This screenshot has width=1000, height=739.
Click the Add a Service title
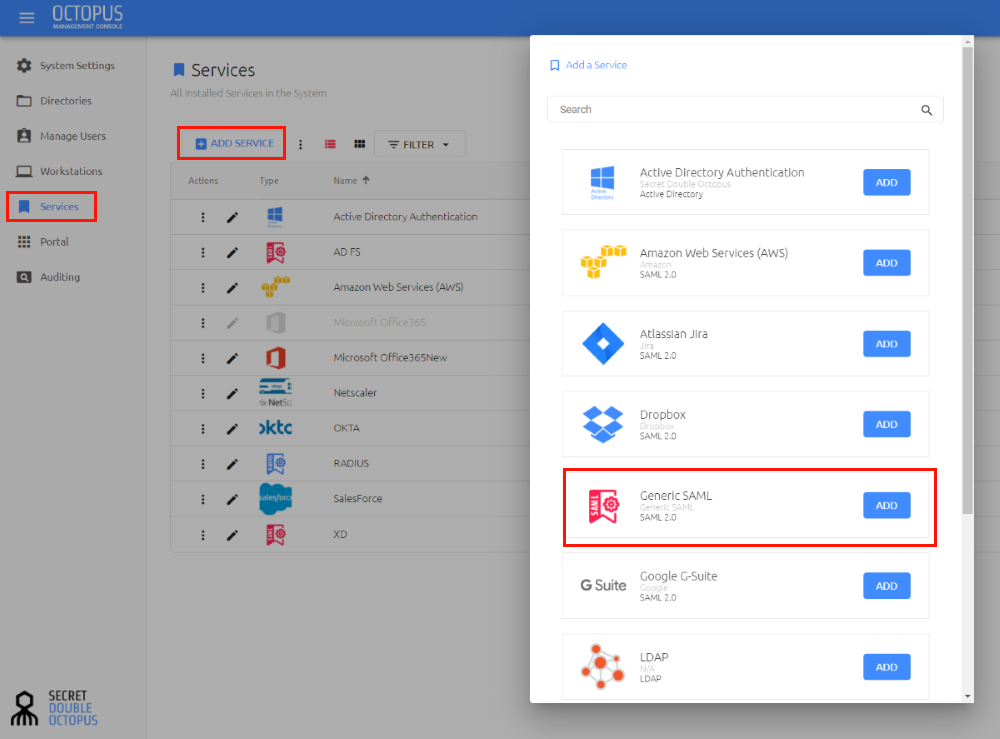pyautogui.click(x=596, y=65)
